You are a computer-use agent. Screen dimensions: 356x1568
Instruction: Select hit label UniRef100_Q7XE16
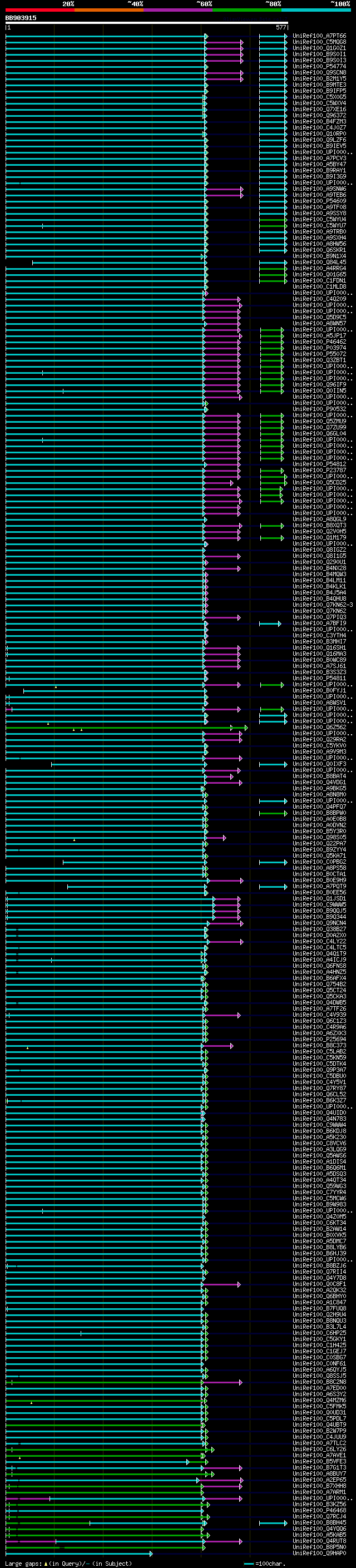click(319, 109)
